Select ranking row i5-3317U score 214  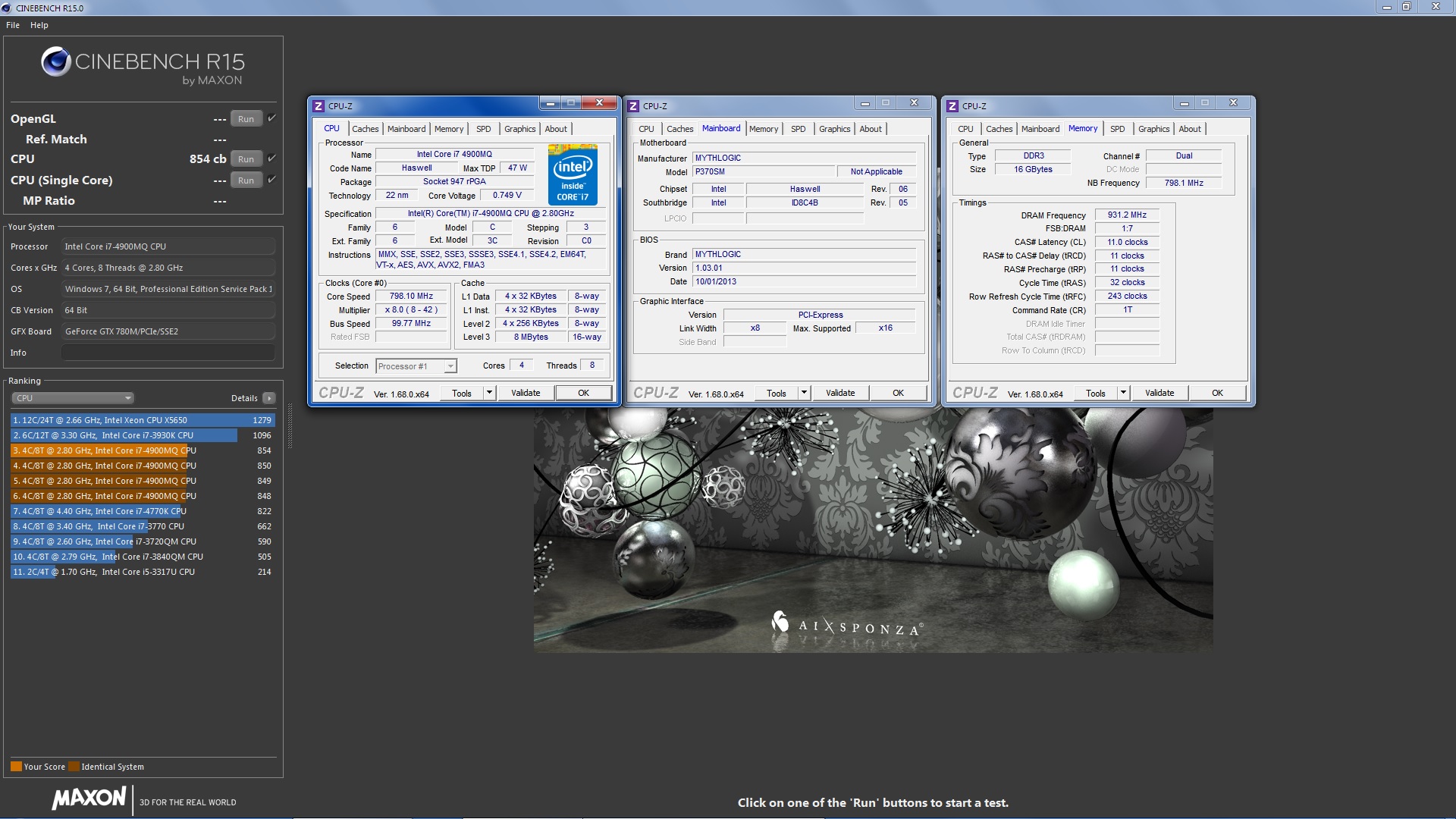point(143,572)
